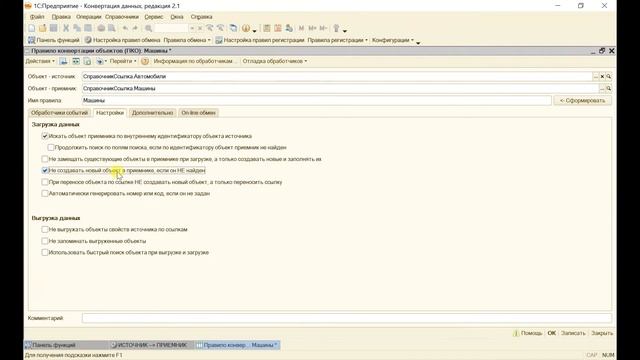Click the Undo arrow icon
The height and width of the screenshot is (360, 640).
(x=125, y=28)
